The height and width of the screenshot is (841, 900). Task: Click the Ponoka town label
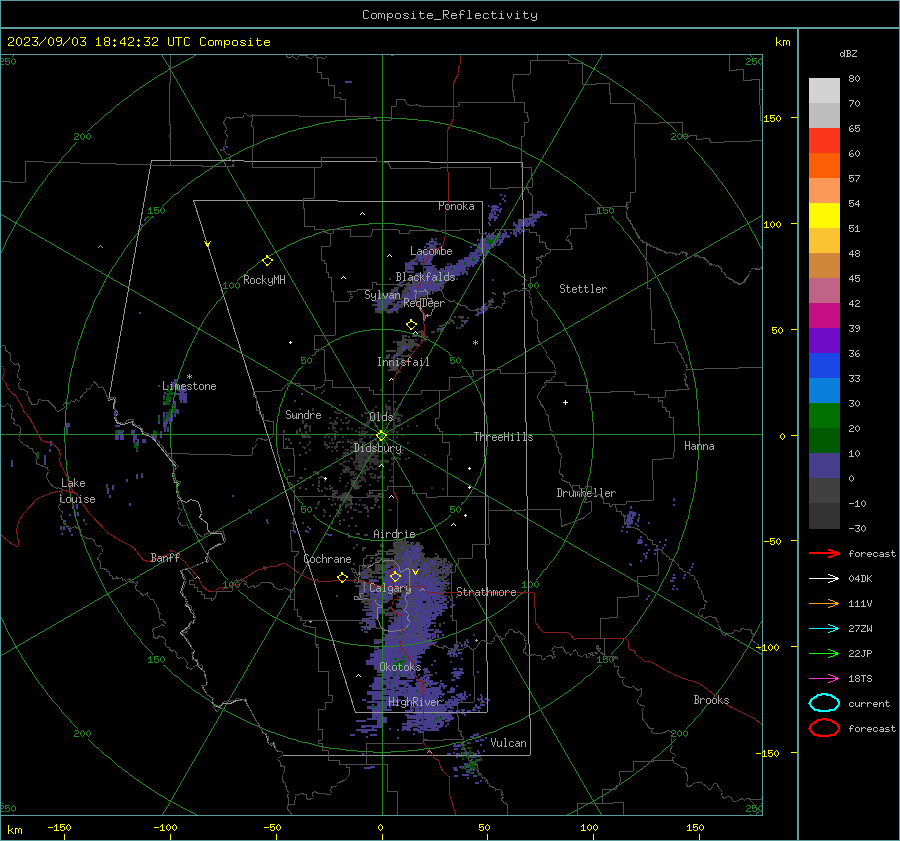(456, 206)
